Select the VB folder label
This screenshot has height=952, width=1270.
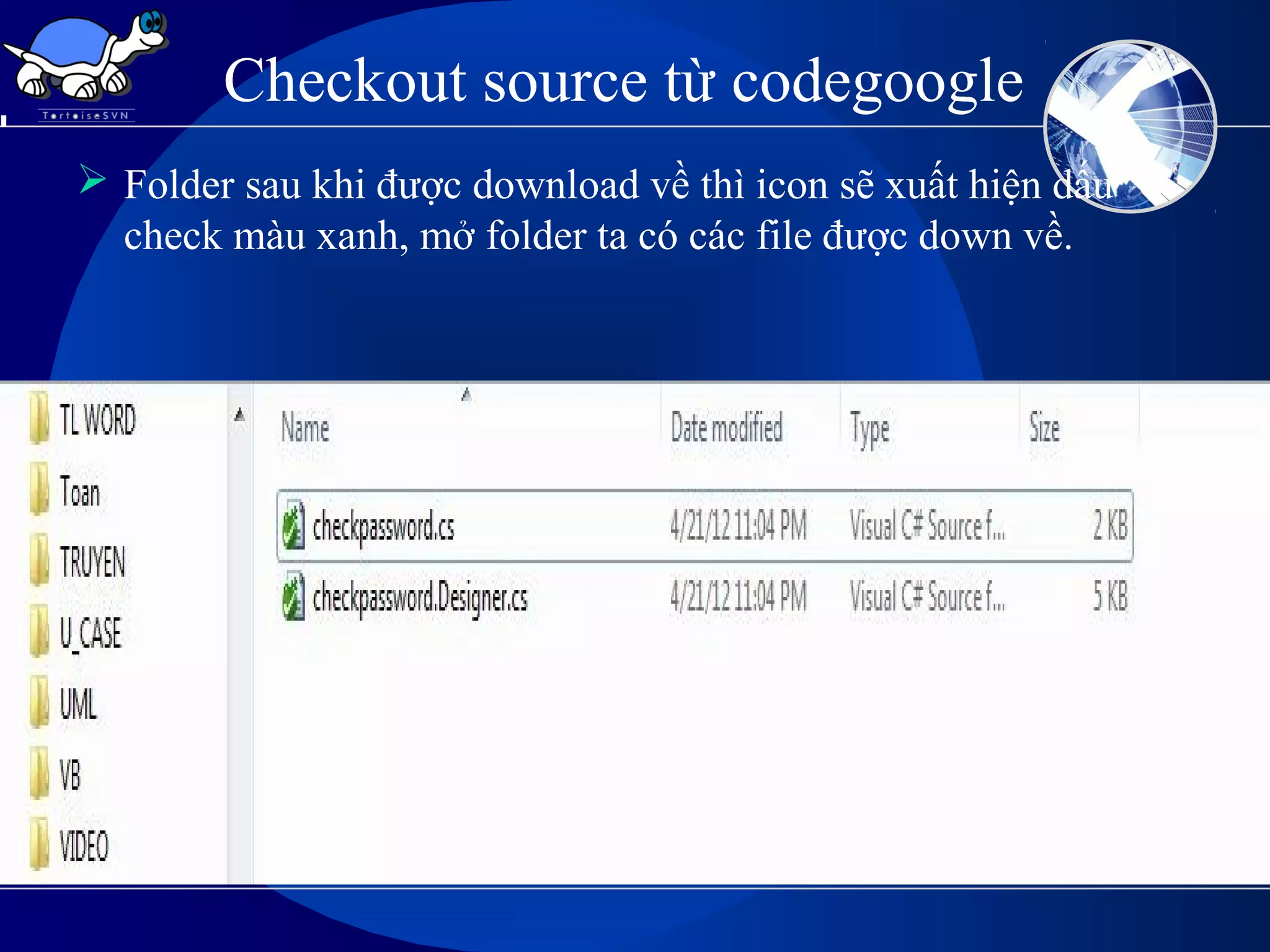[70, 775]
